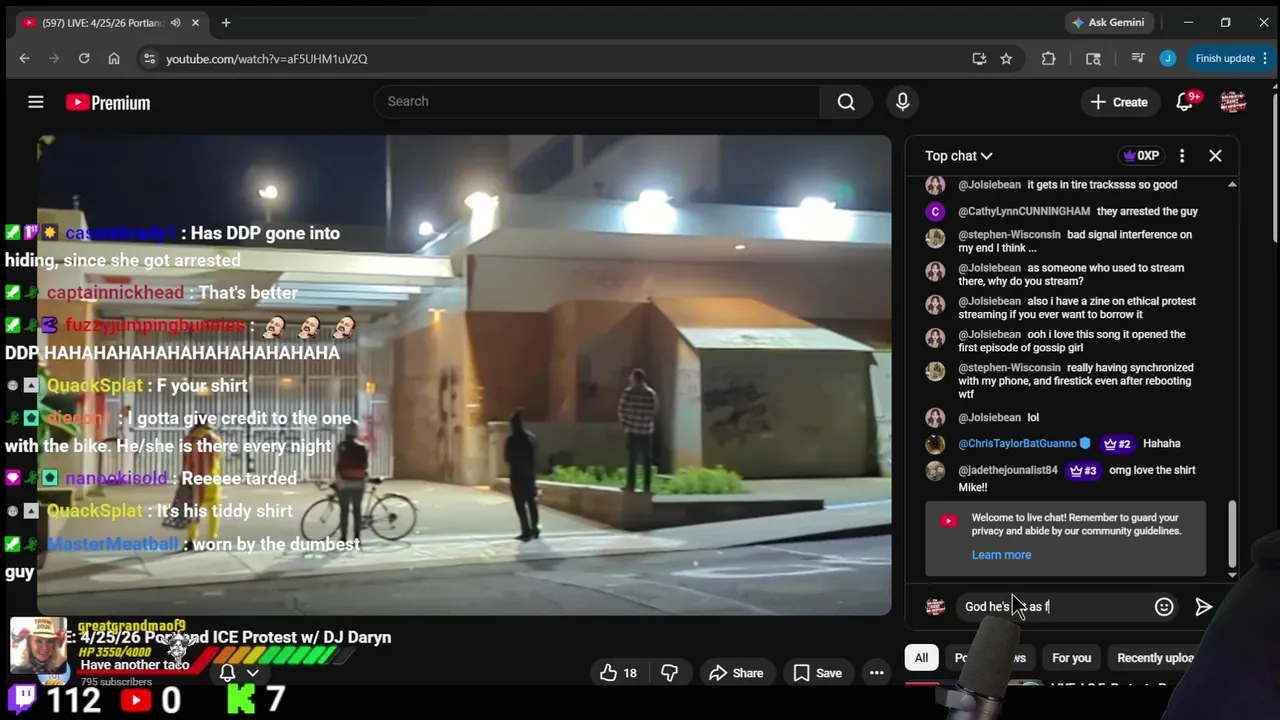Open live chat more options menu

pos(1182,156)
